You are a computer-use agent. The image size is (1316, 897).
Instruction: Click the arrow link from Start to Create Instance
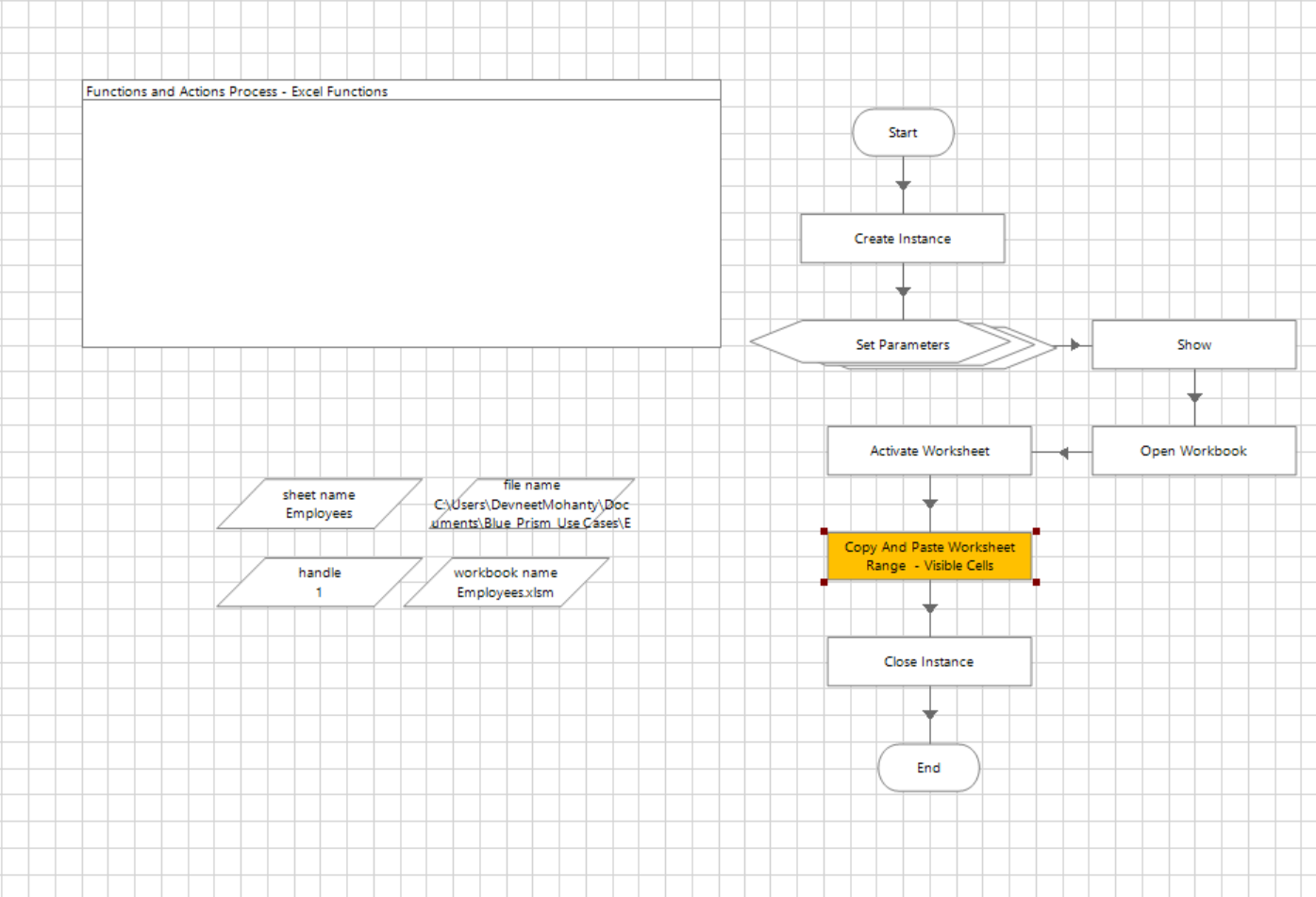pyautogui.click(x=903, y=186)
